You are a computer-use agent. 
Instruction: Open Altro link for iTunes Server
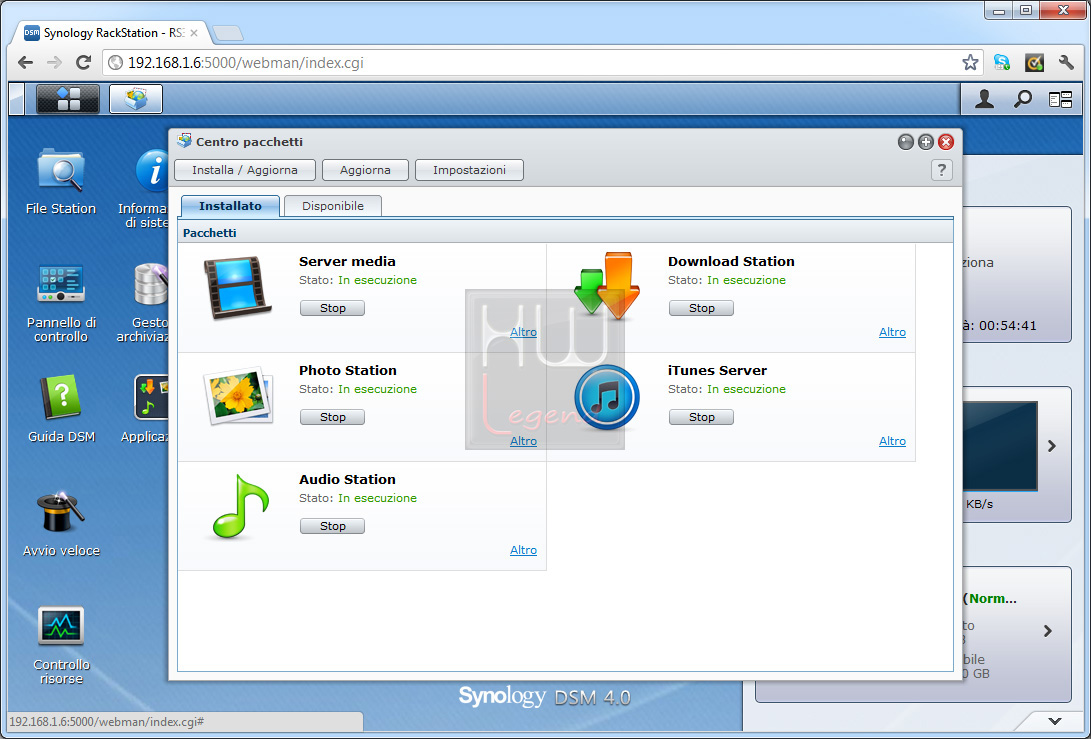892,441
